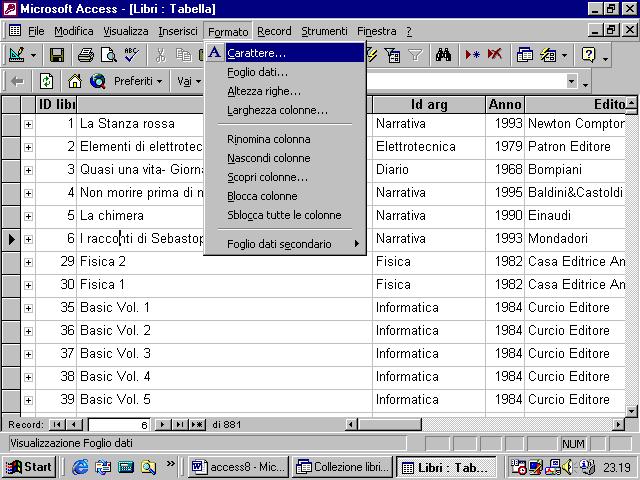This screenshot has width=640, height=480.
Task: Open the Vai dropdown
Action: click(189, 81)
